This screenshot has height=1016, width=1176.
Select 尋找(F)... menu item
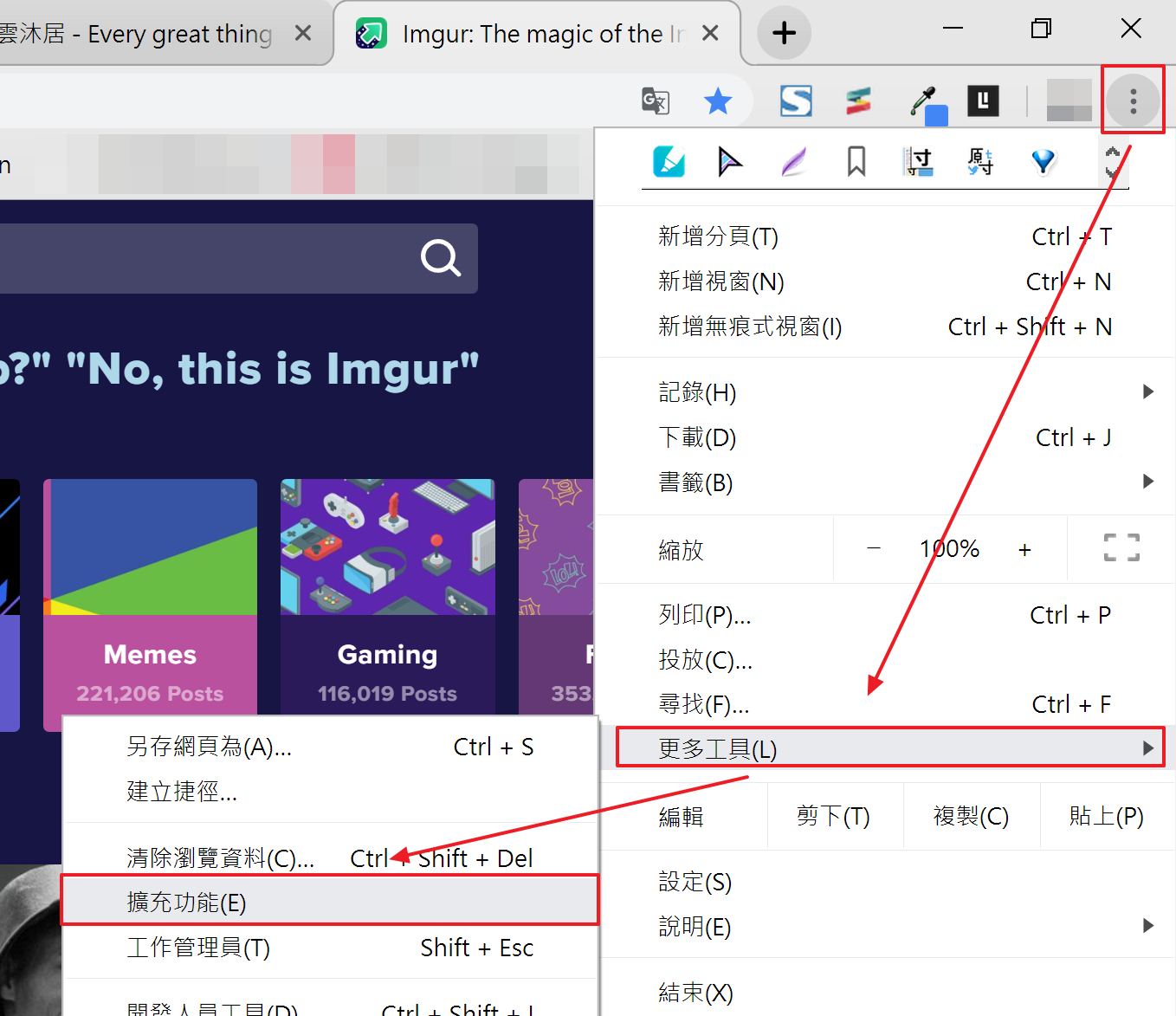(885, 704)
